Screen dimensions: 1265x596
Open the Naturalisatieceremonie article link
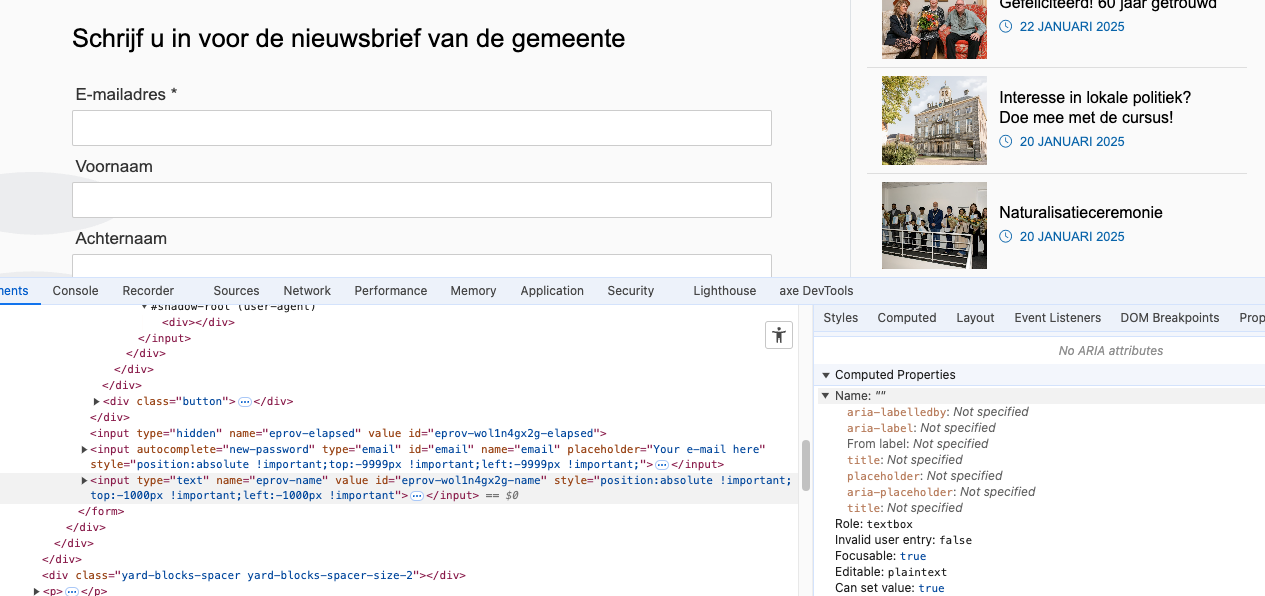click(x=1081, y=213)
